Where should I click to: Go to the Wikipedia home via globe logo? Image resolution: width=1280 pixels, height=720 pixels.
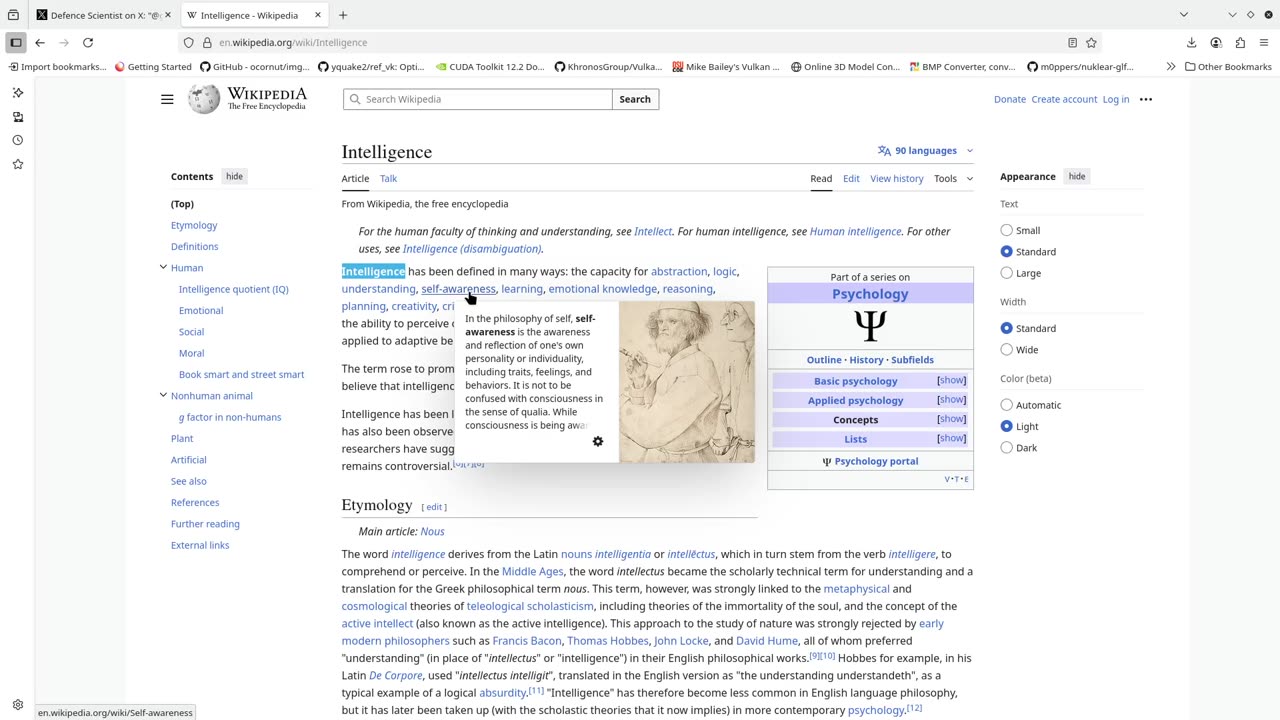(x=204, y=99)
